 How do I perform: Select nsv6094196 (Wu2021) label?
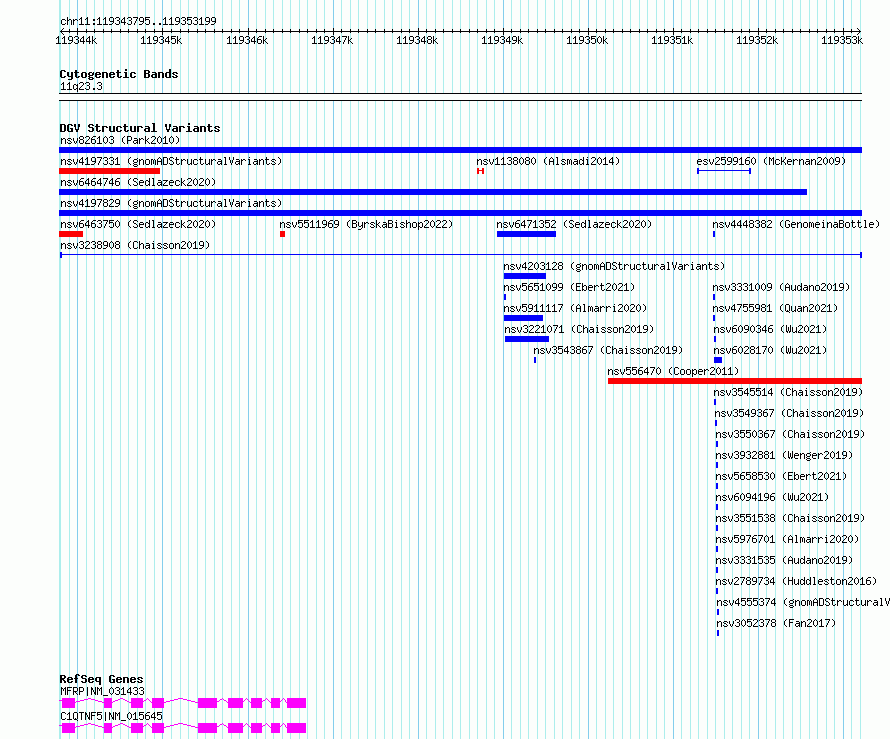(772, 497)
